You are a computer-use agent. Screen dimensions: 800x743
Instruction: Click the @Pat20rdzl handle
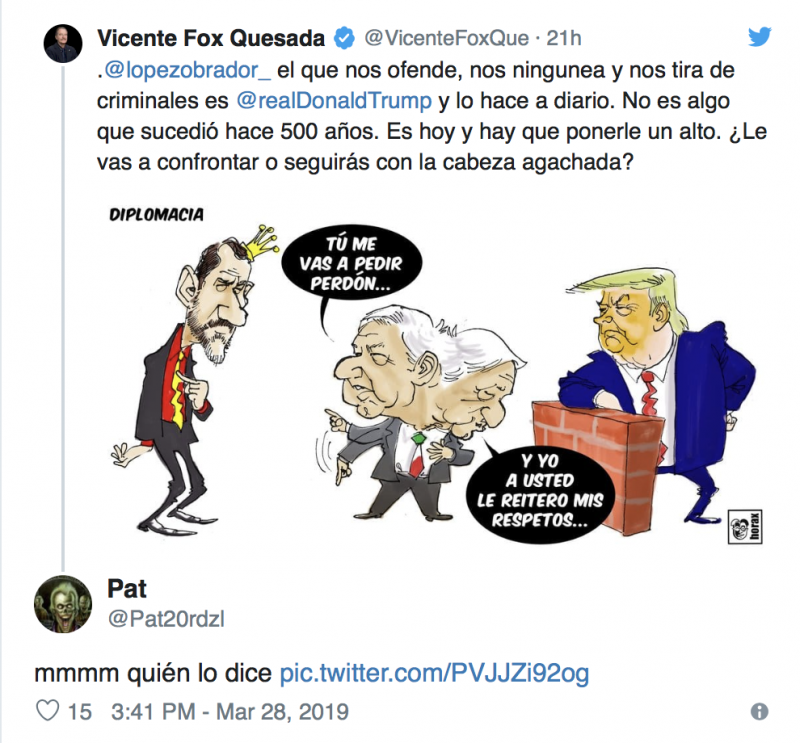point(166,619)
